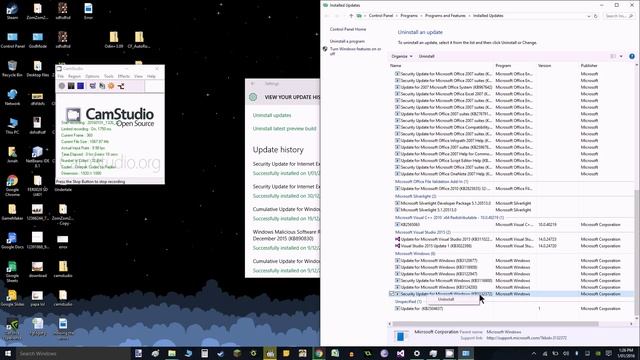
Task: Click the blue Stop button in CamStudio toolbar
Action: click(80, 86)
